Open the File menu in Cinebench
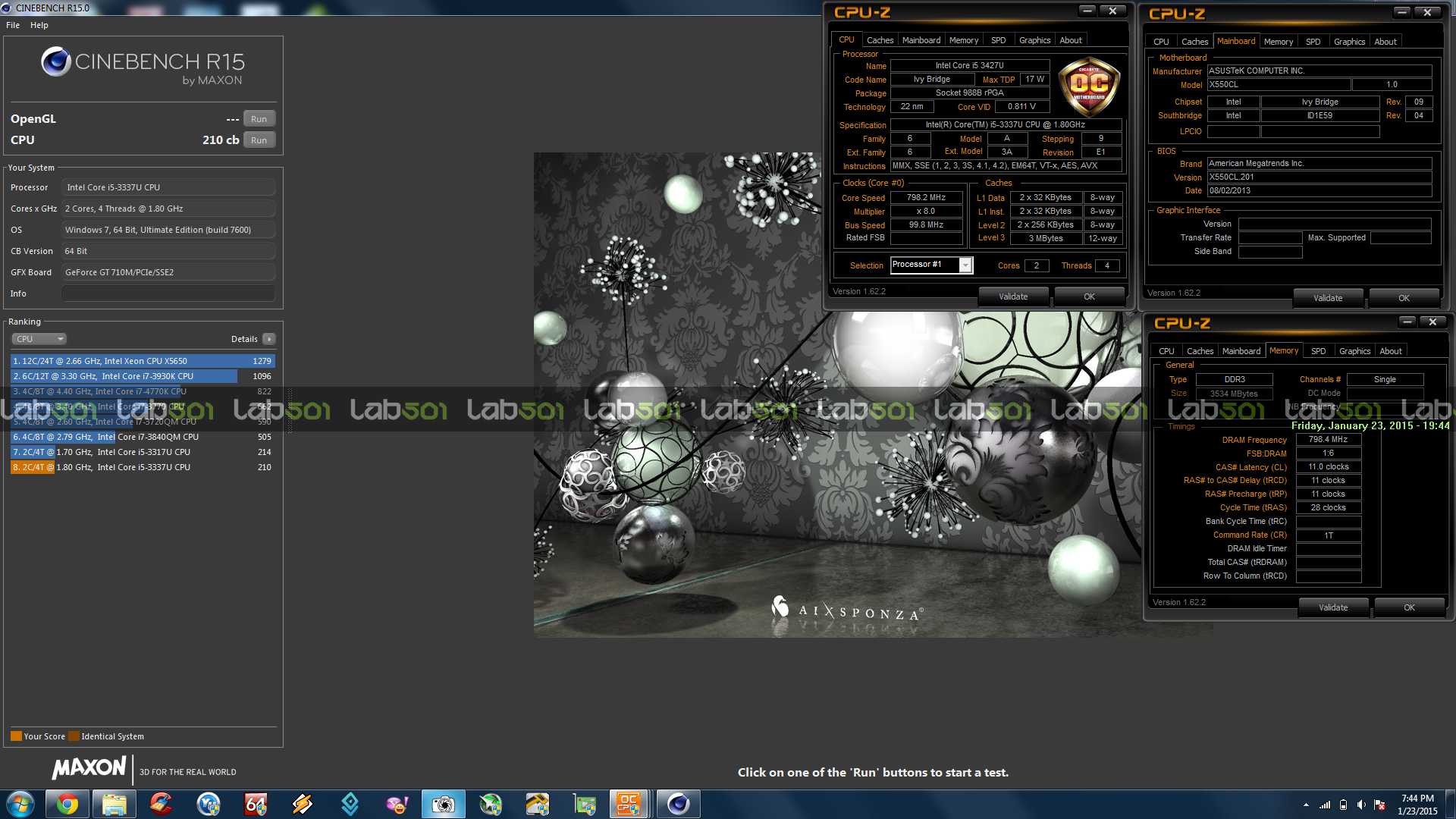The image size is (1456, 819). pyautogui.click(x=13, y=25)
